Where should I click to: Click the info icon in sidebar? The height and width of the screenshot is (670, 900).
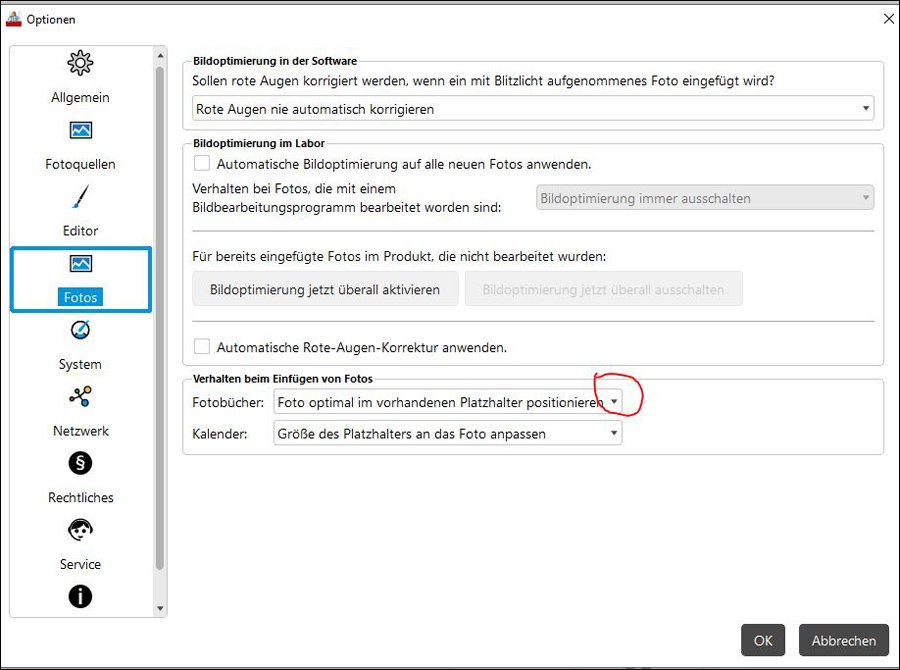[80, 596]
